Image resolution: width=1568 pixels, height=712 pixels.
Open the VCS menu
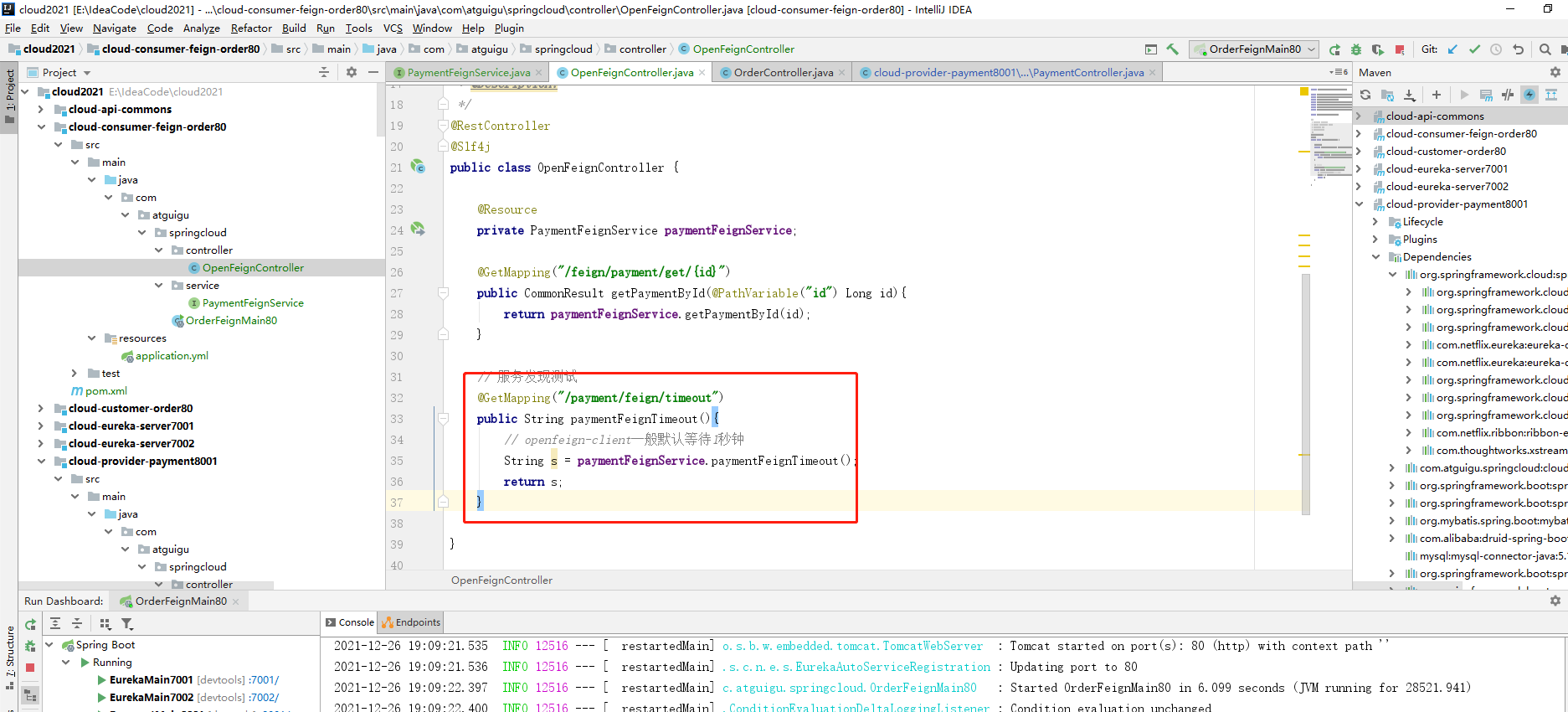[x=393, y=28]
